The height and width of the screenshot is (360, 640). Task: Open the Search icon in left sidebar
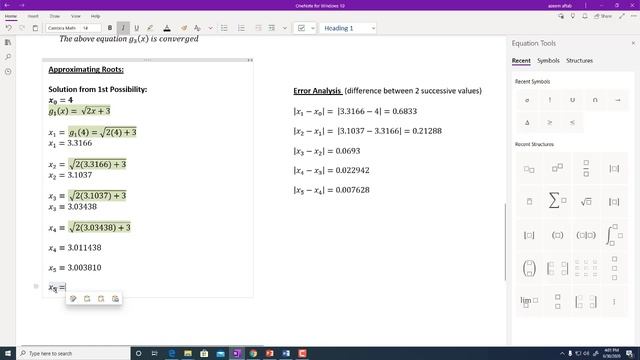click(x=8, y=57)
